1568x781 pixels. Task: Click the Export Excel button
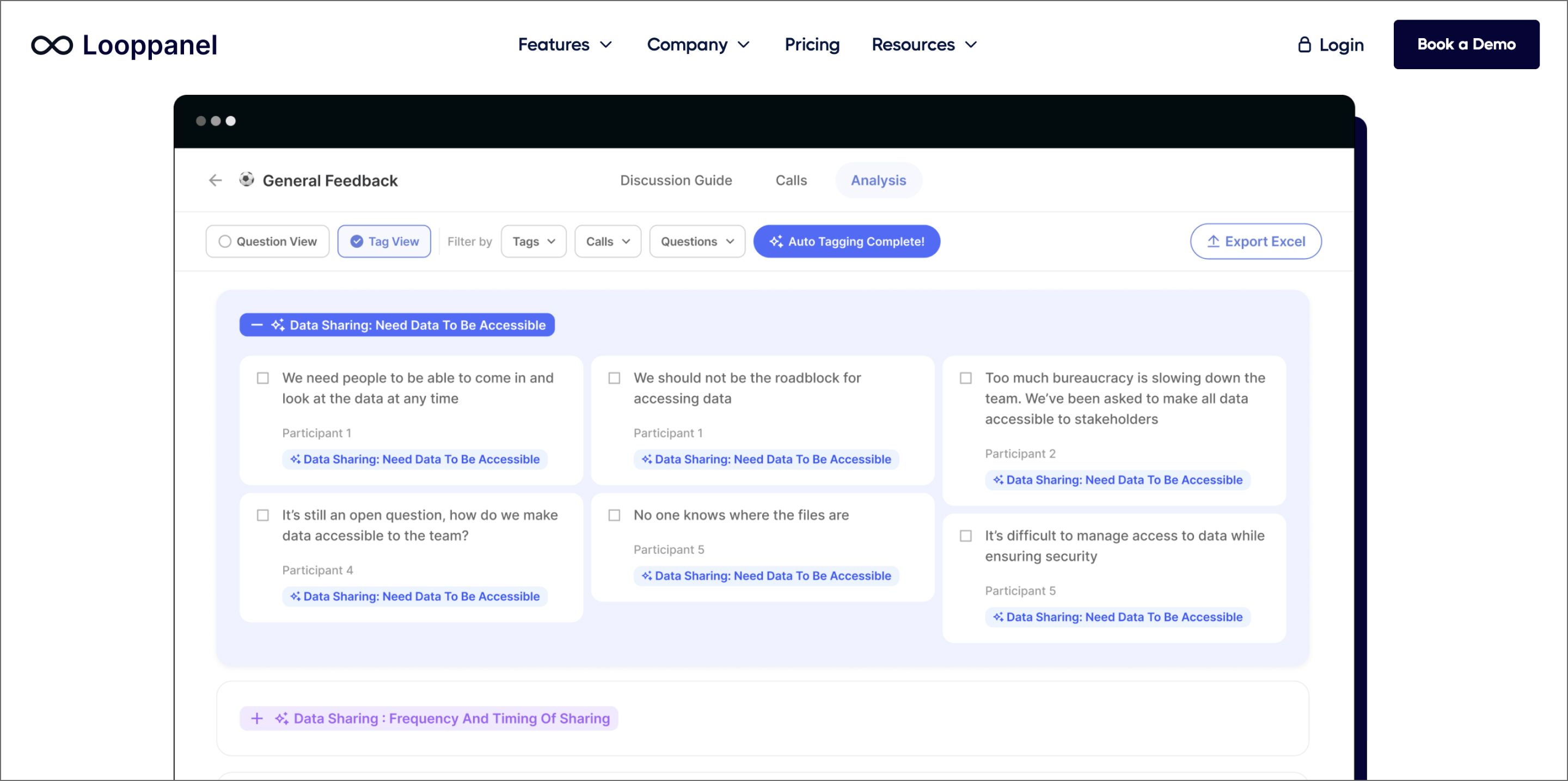[x=1255, y=241]
